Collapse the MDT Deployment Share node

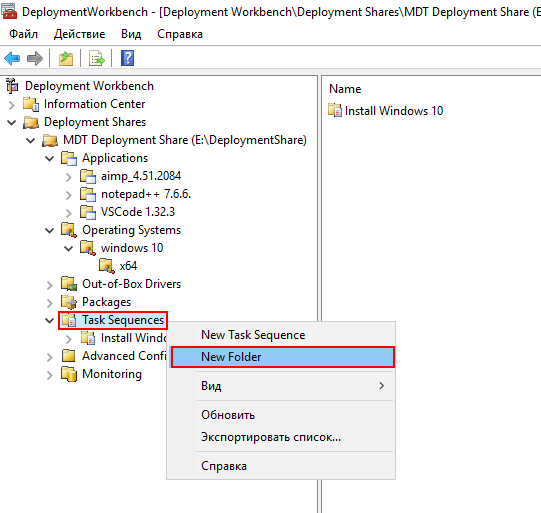(31, 140)
